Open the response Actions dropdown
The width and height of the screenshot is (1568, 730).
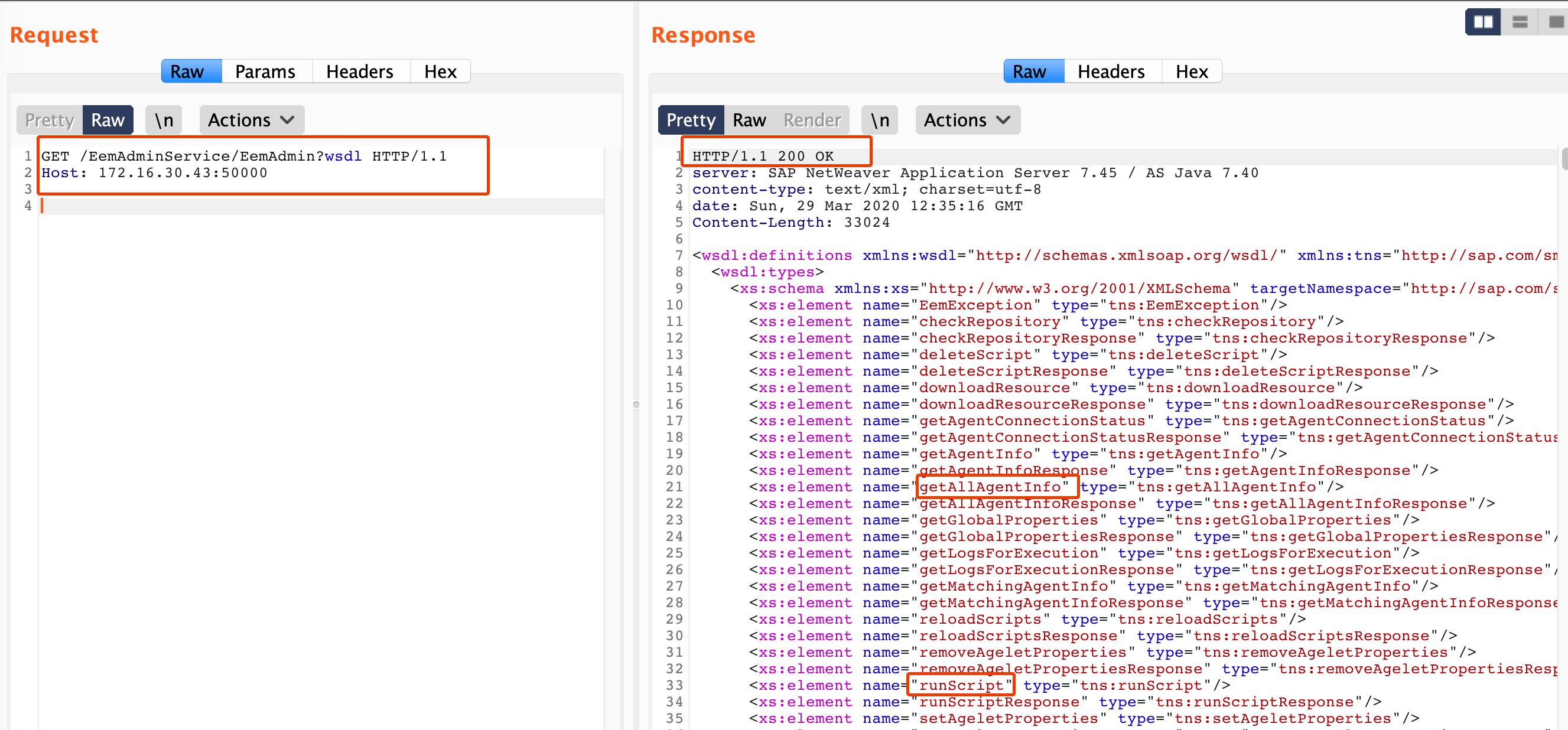tap(967, 120)
